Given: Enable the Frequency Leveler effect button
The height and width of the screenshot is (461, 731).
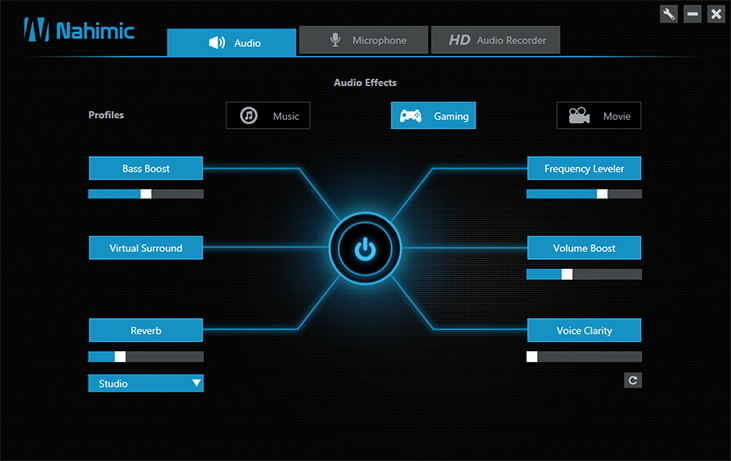Looking at the screenshot, I should (x=584, y=168).
